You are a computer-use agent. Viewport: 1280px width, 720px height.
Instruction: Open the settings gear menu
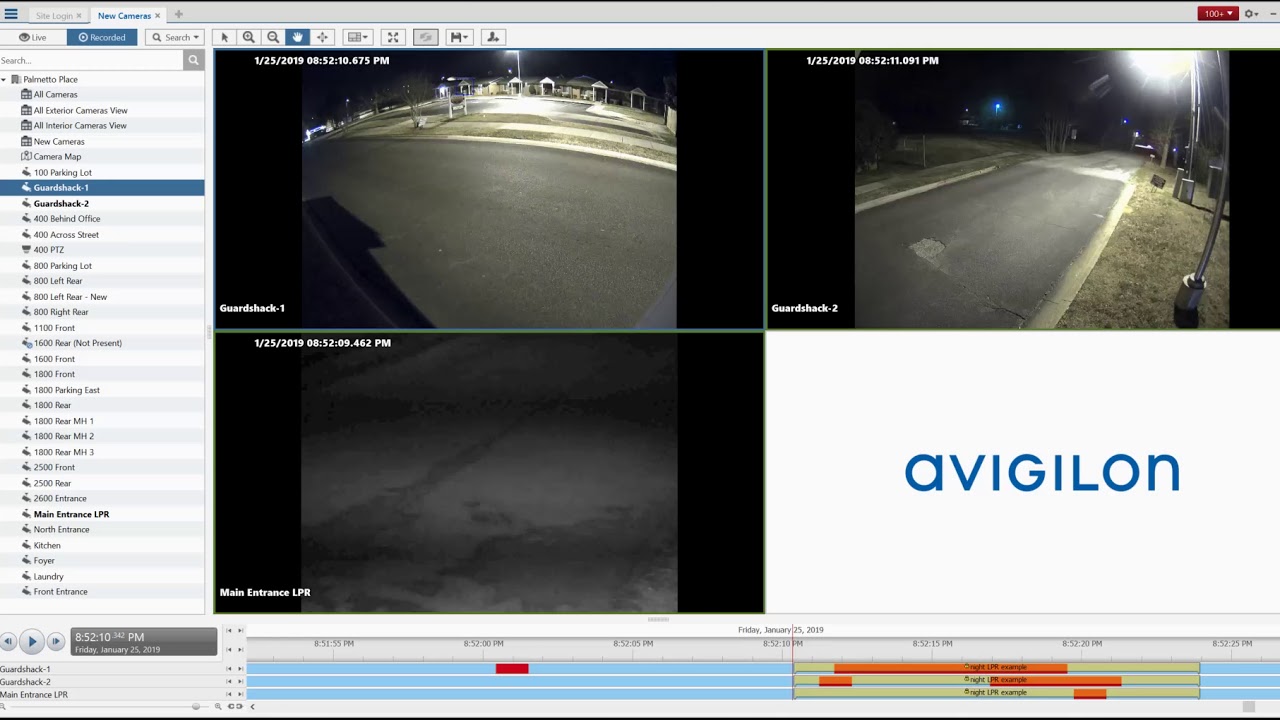point(1251,14)
